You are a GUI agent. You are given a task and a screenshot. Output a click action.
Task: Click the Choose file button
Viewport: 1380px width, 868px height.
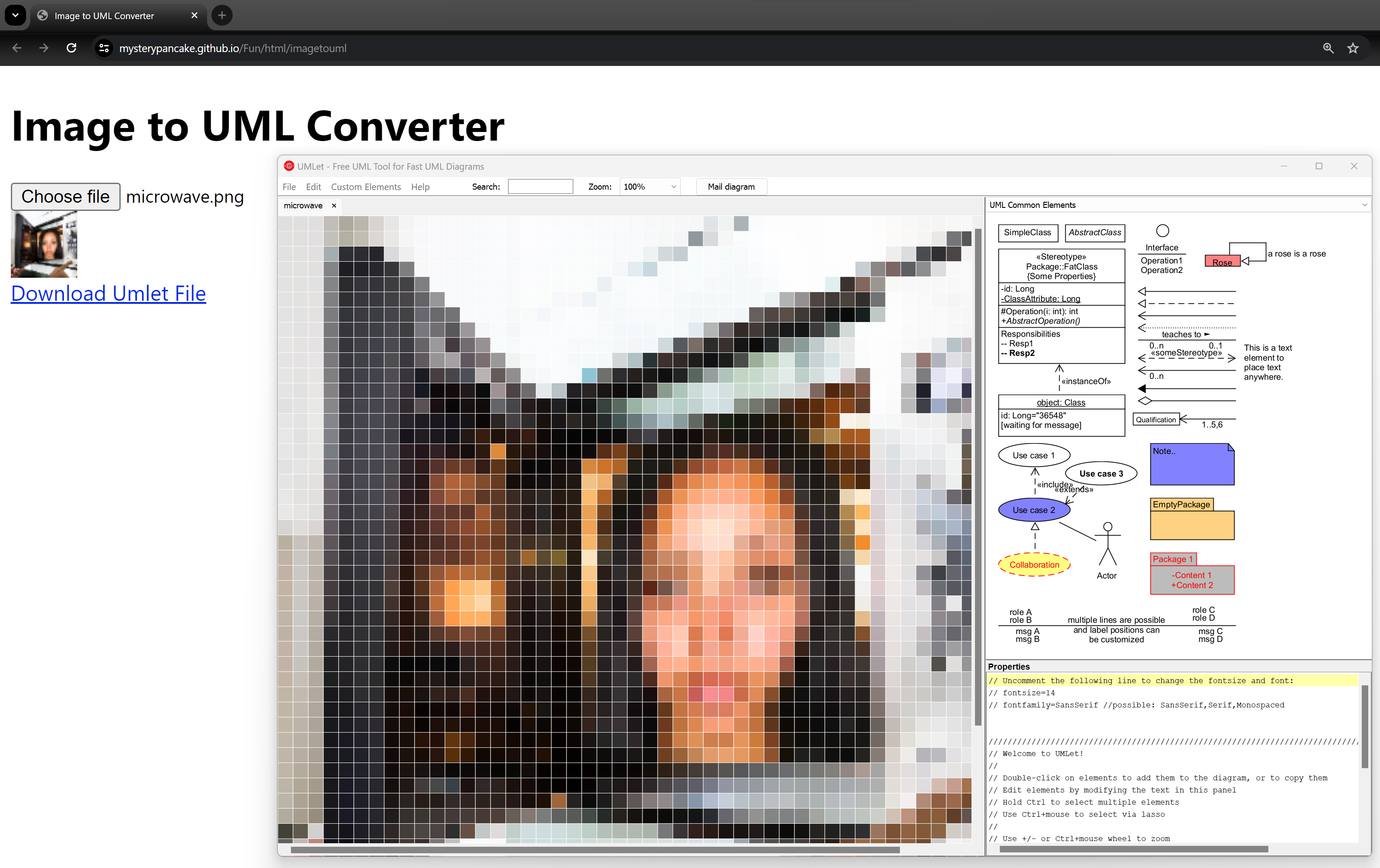pos(66,197)
